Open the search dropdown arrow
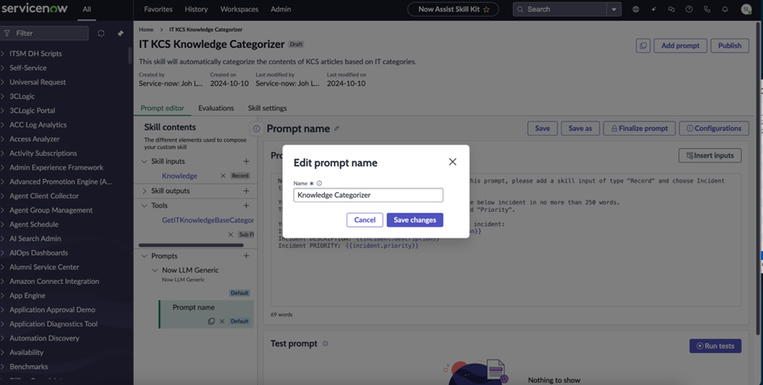Screen dimensions: 763x385 coord(614,9)
